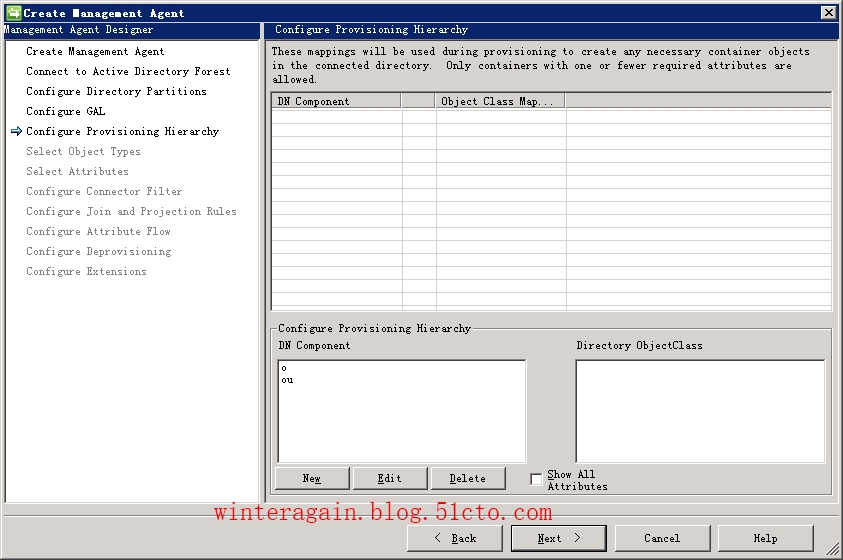Close the Create Management Agent dialog
Screen dimensions: 843x560
coord(828,12)
